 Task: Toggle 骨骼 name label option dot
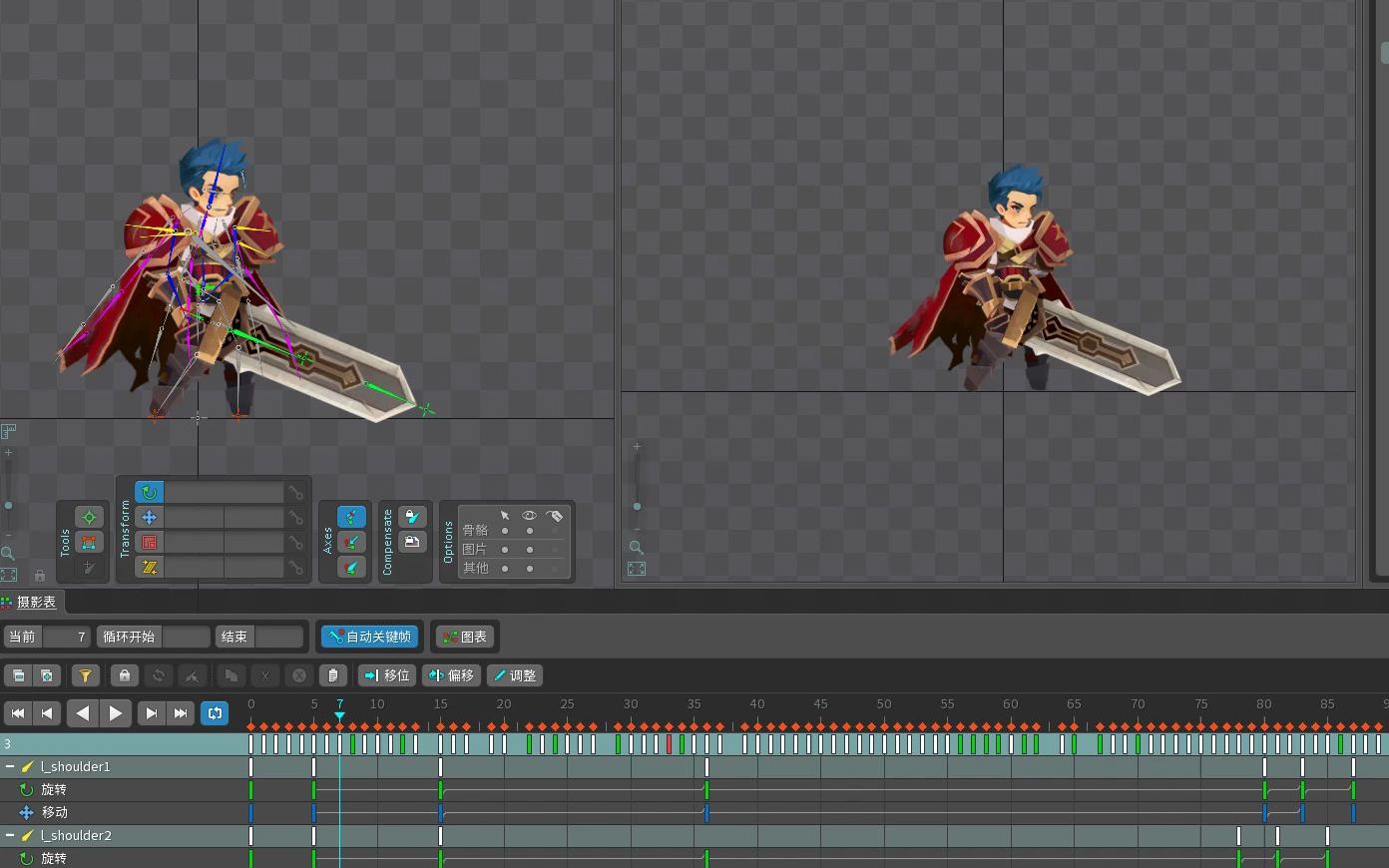(x=555, y=531)
